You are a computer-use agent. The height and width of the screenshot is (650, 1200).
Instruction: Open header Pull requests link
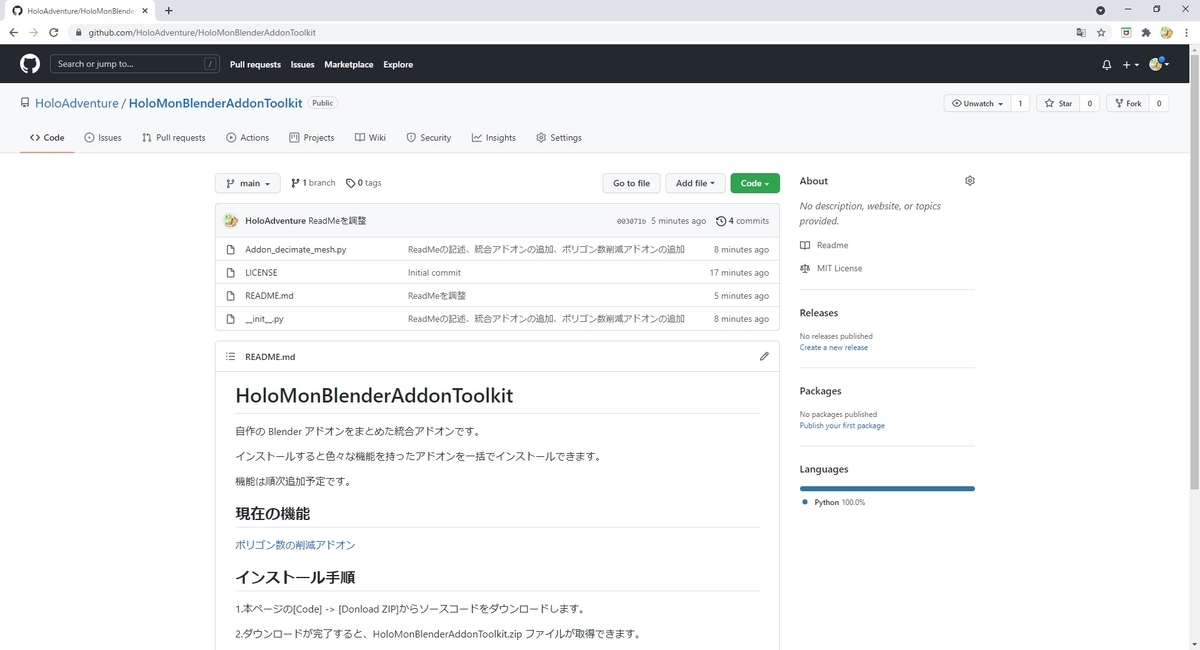click(x=255, y=64)
